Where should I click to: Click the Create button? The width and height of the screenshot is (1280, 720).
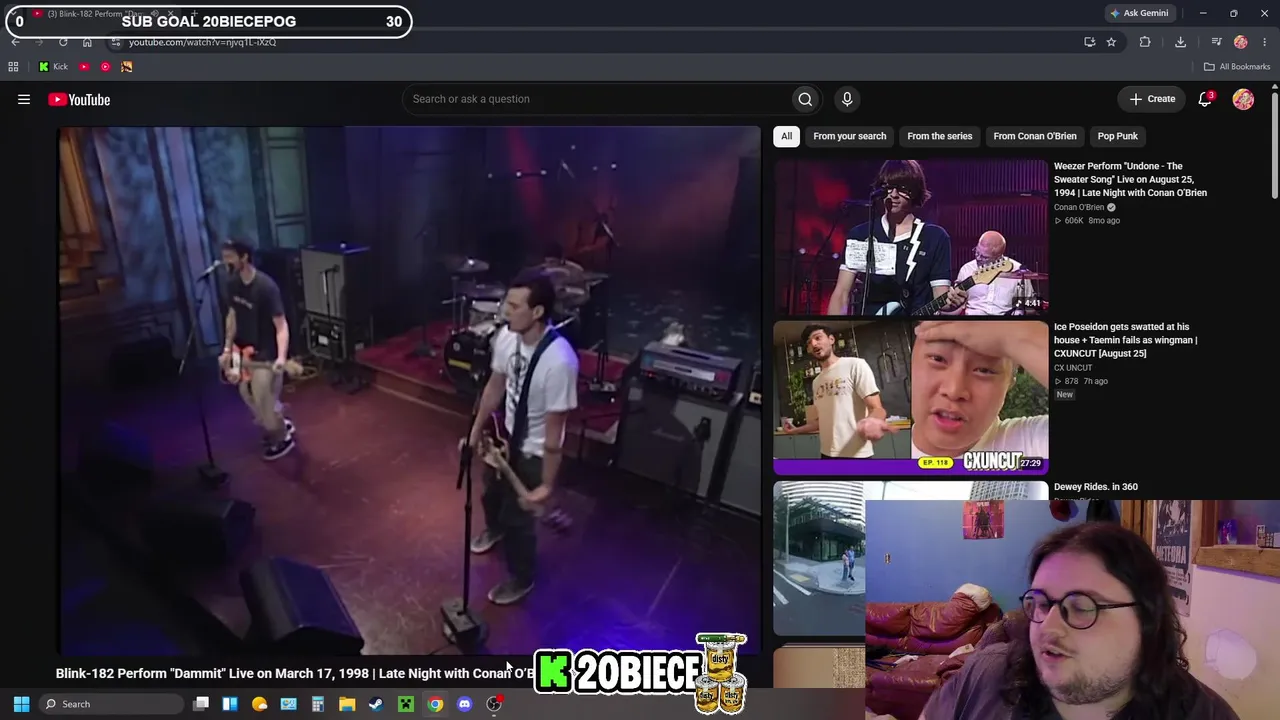(x=1152, y=99)
